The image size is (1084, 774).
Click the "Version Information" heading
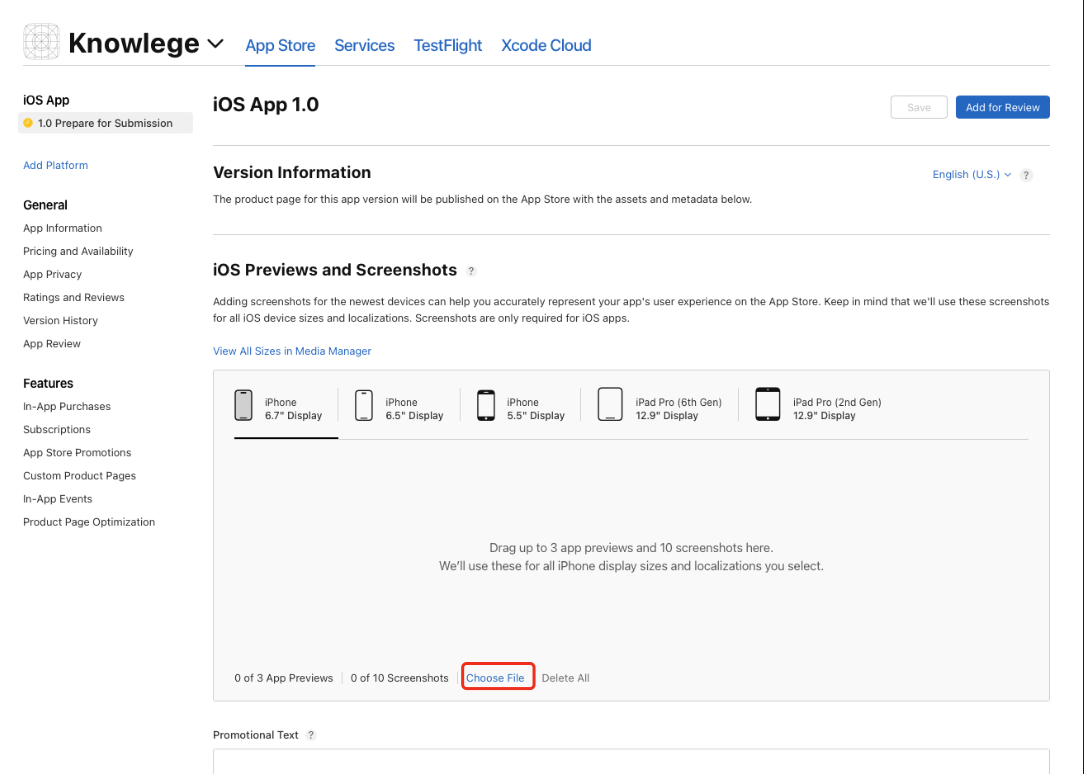click(x=292, y=172)
